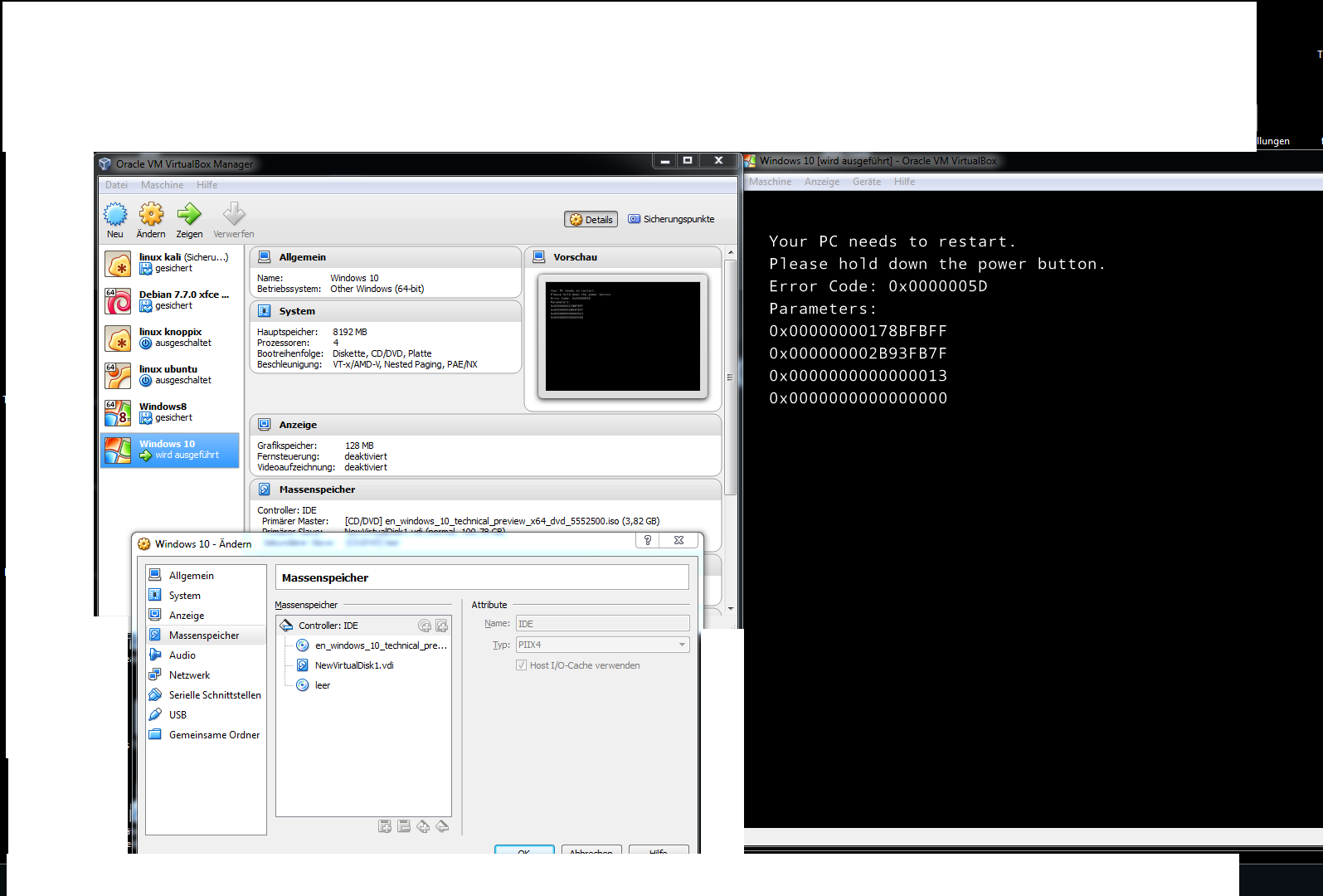Open Maschine menu in VirtualBox Manager
1323x896 pixels.
point(162,185)
